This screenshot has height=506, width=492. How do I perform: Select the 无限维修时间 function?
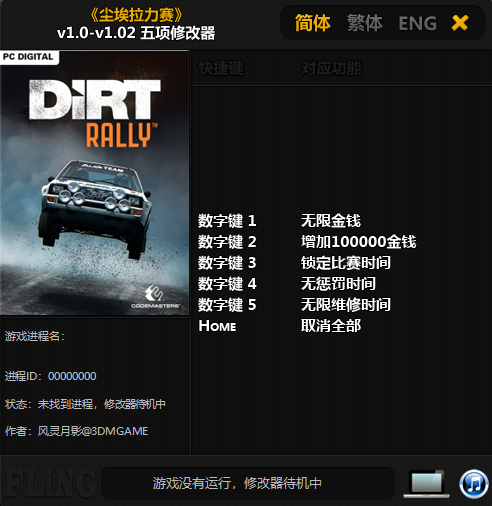click(346, 305)
